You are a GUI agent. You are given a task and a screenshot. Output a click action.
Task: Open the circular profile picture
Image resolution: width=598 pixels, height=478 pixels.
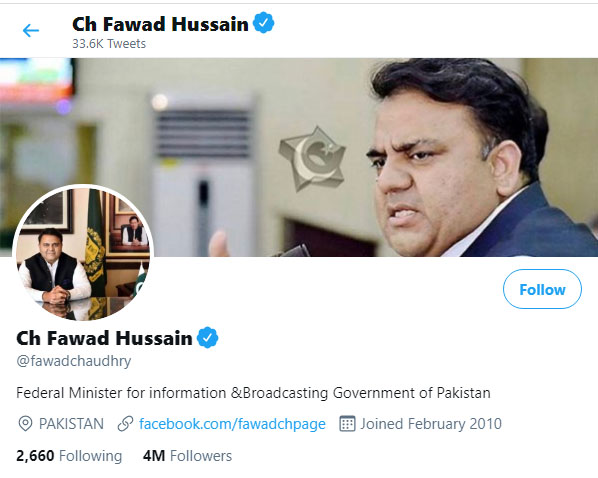[x=83, y=253]
